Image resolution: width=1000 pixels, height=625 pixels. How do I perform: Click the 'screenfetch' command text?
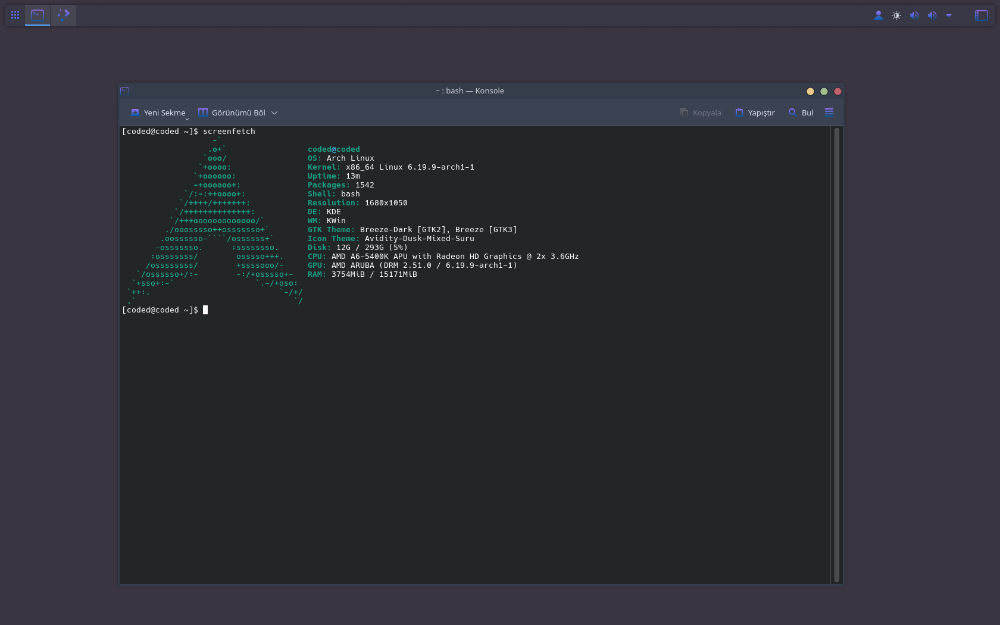coord(229,131)
